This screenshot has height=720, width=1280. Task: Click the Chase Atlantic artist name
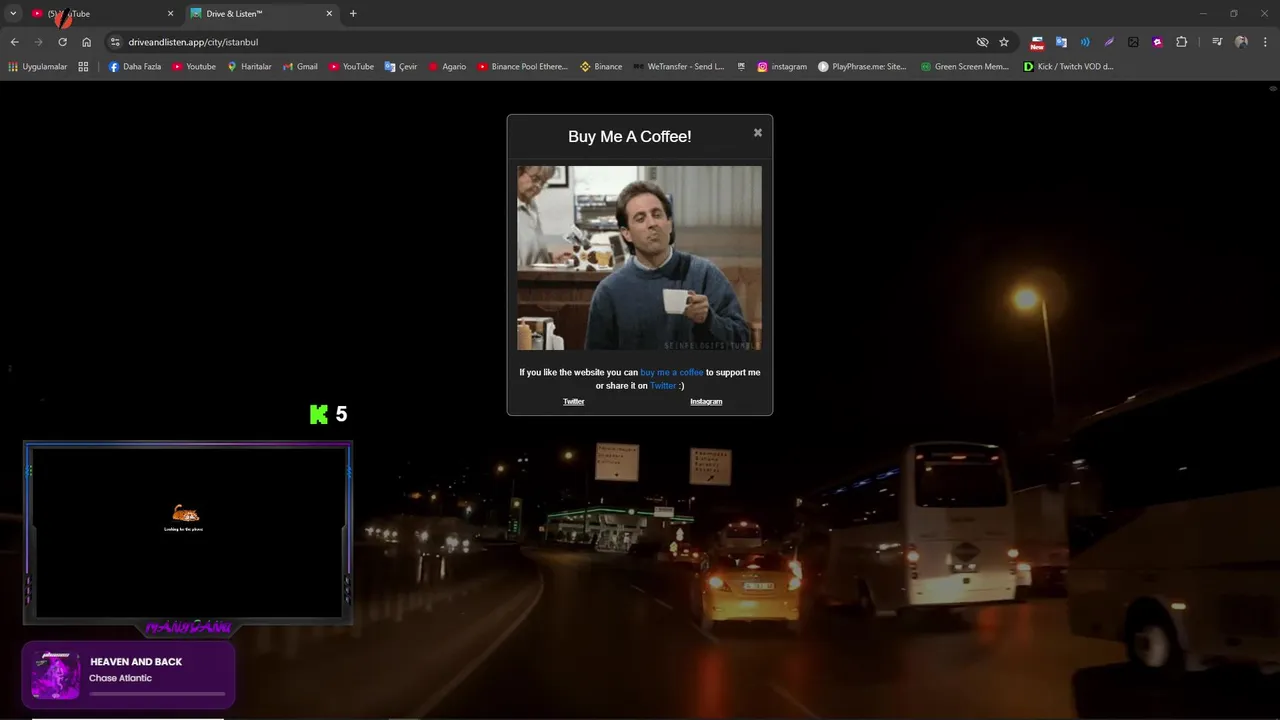120,678
